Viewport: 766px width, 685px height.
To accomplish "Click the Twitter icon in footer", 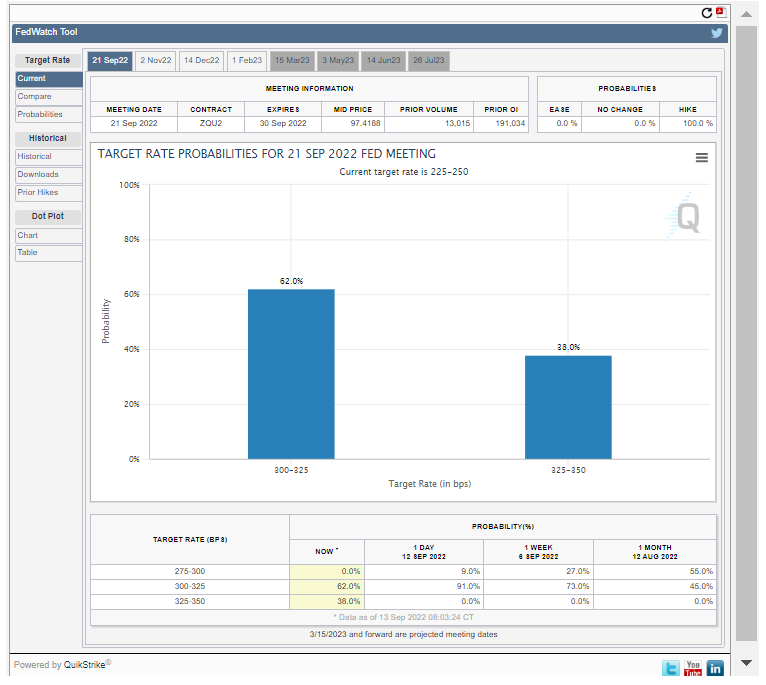I will coord(670,667).
